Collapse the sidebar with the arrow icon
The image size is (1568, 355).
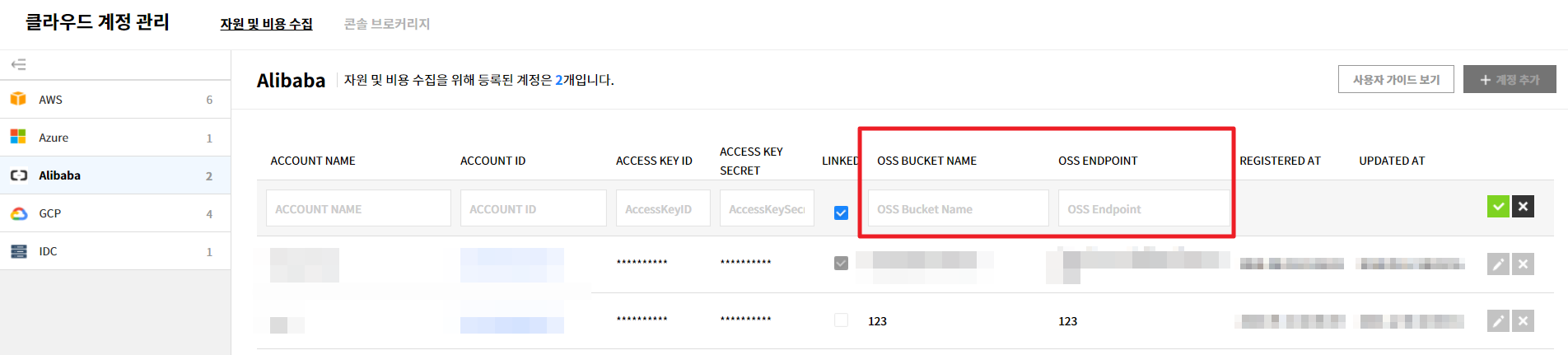click(x=18, y=64)
